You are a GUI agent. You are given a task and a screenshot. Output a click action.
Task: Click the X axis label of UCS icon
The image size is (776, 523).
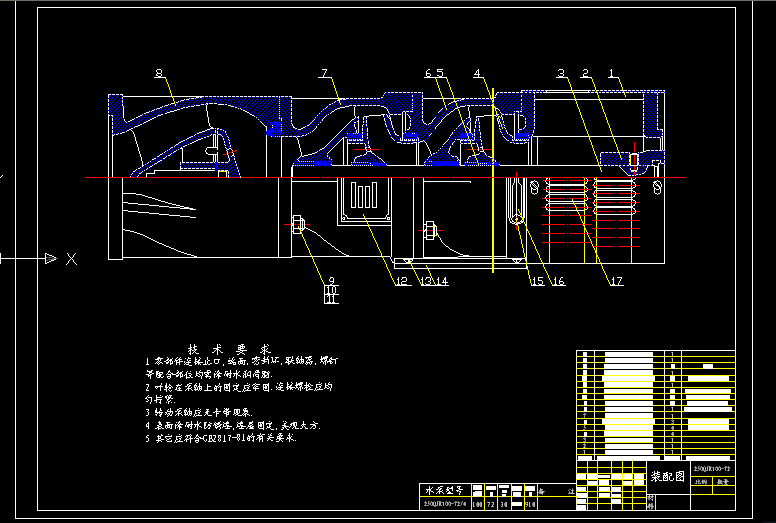coord(71,259)
